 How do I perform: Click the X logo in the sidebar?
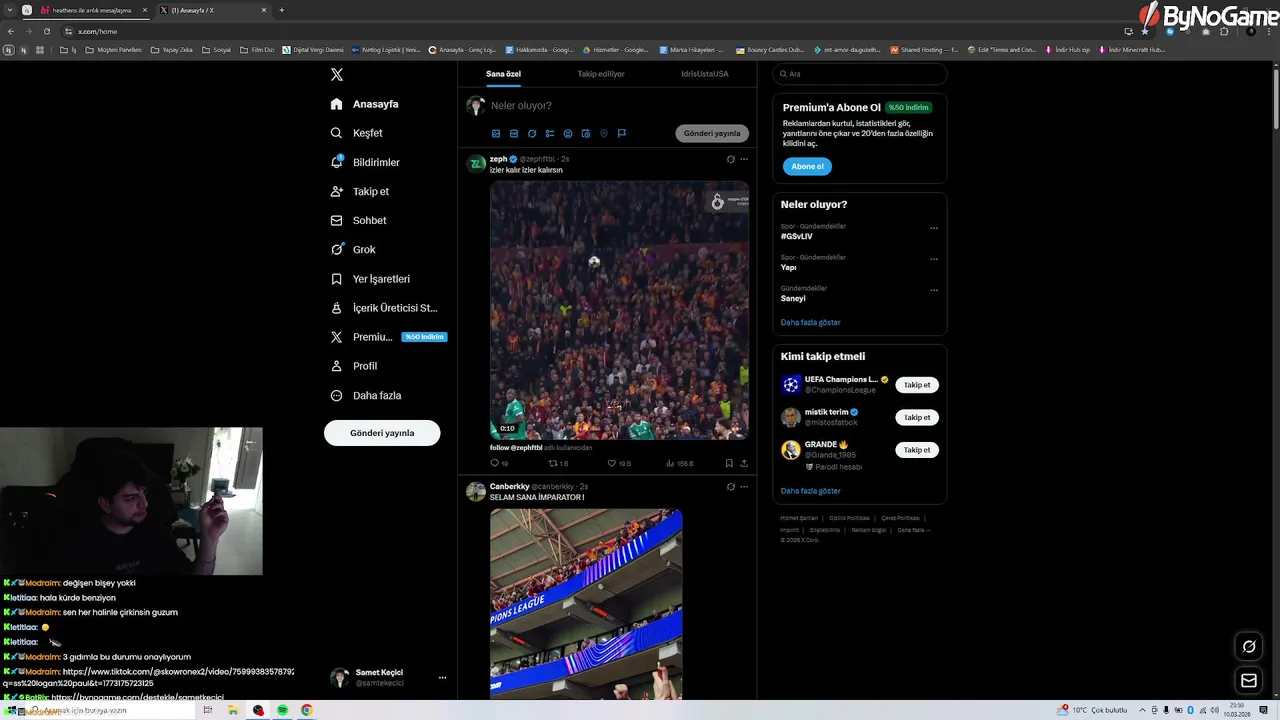coord(337,74)
